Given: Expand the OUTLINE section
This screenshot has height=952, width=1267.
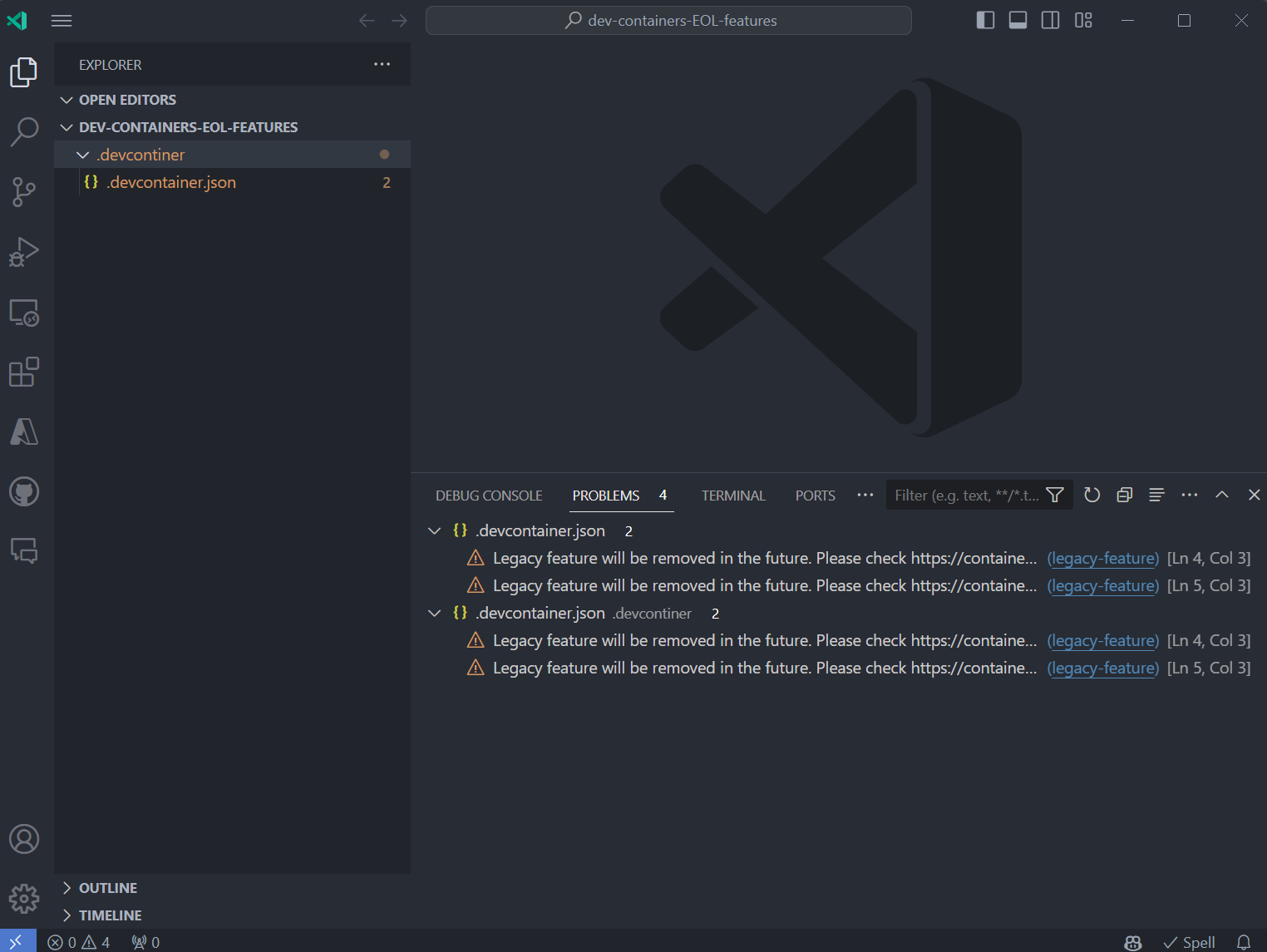Looking at the screenshot, I should point(67,887).
